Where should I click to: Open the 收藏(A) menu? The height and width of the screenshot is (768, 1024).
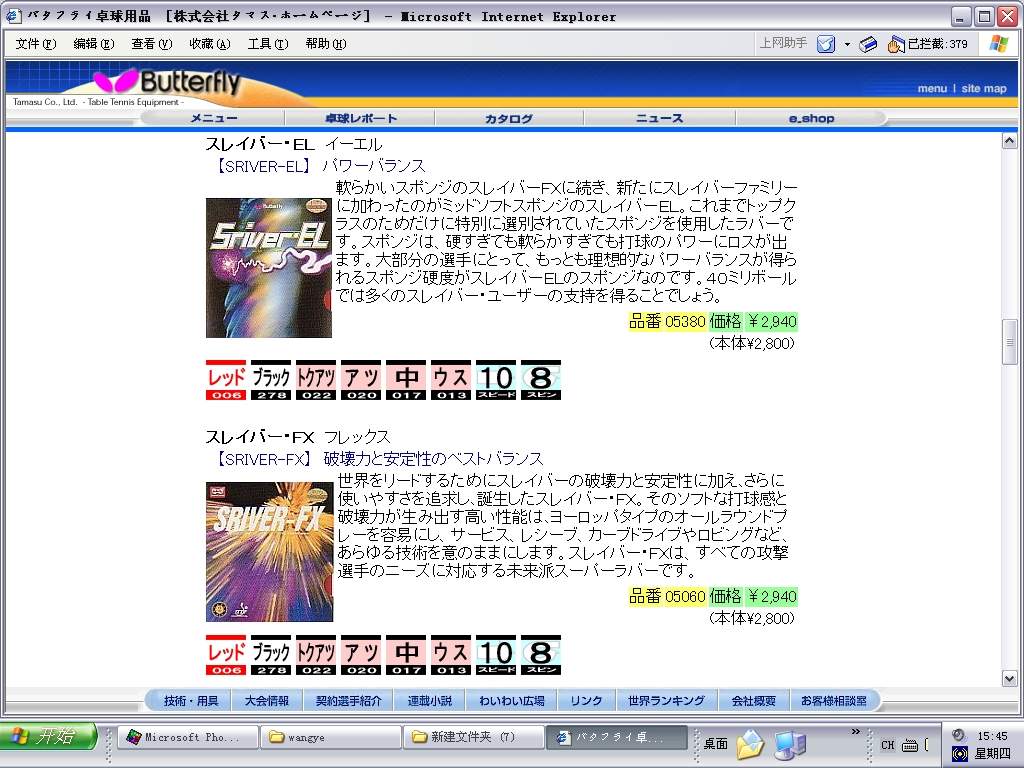point(210,44)
